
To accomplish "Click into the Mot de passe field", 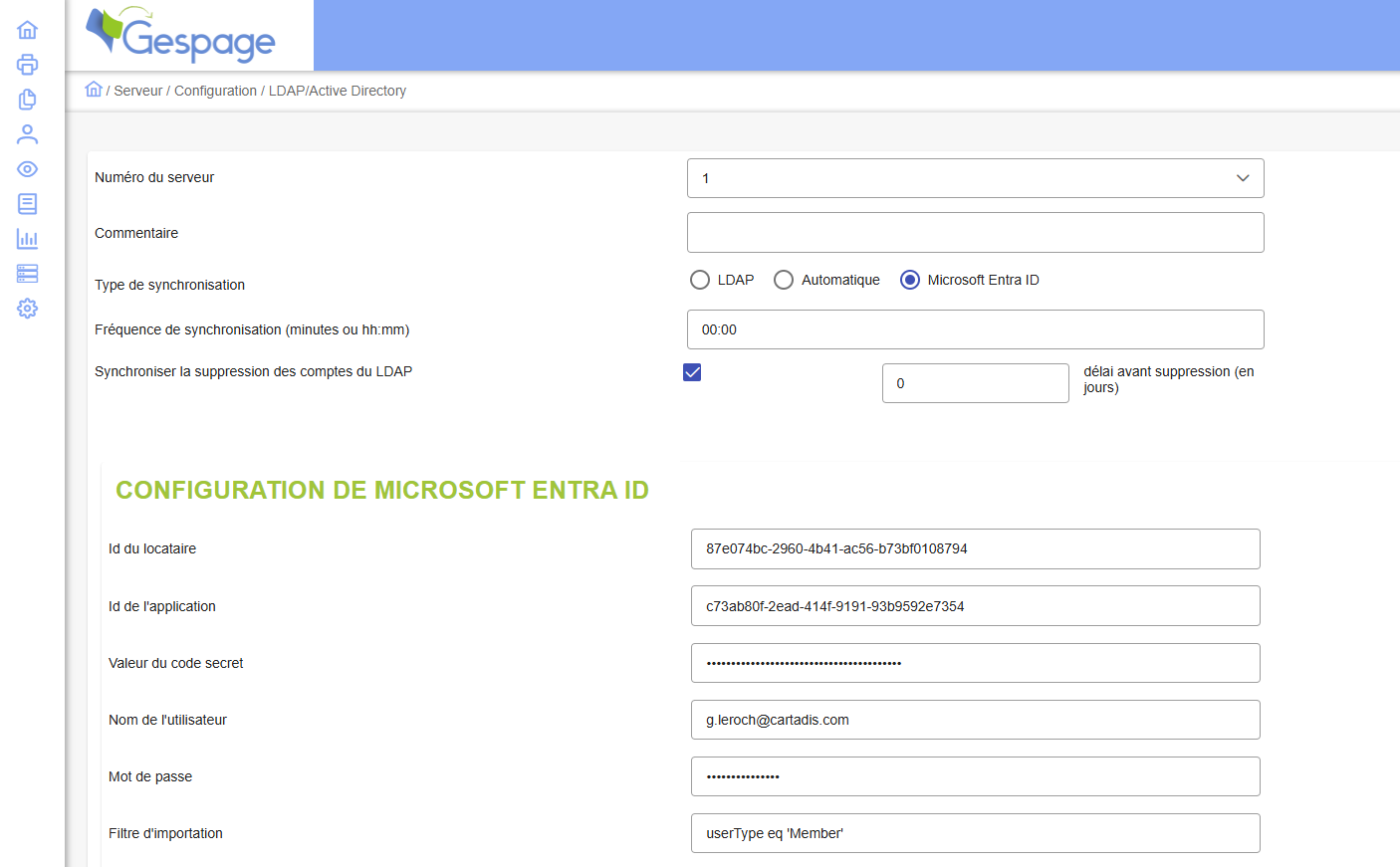I will click(976, 776).
